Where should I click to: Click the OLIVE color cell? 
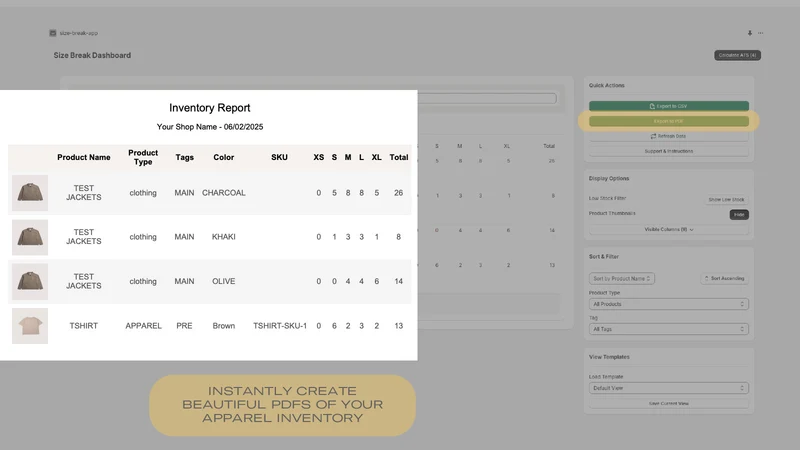click(x=223, y=281)
